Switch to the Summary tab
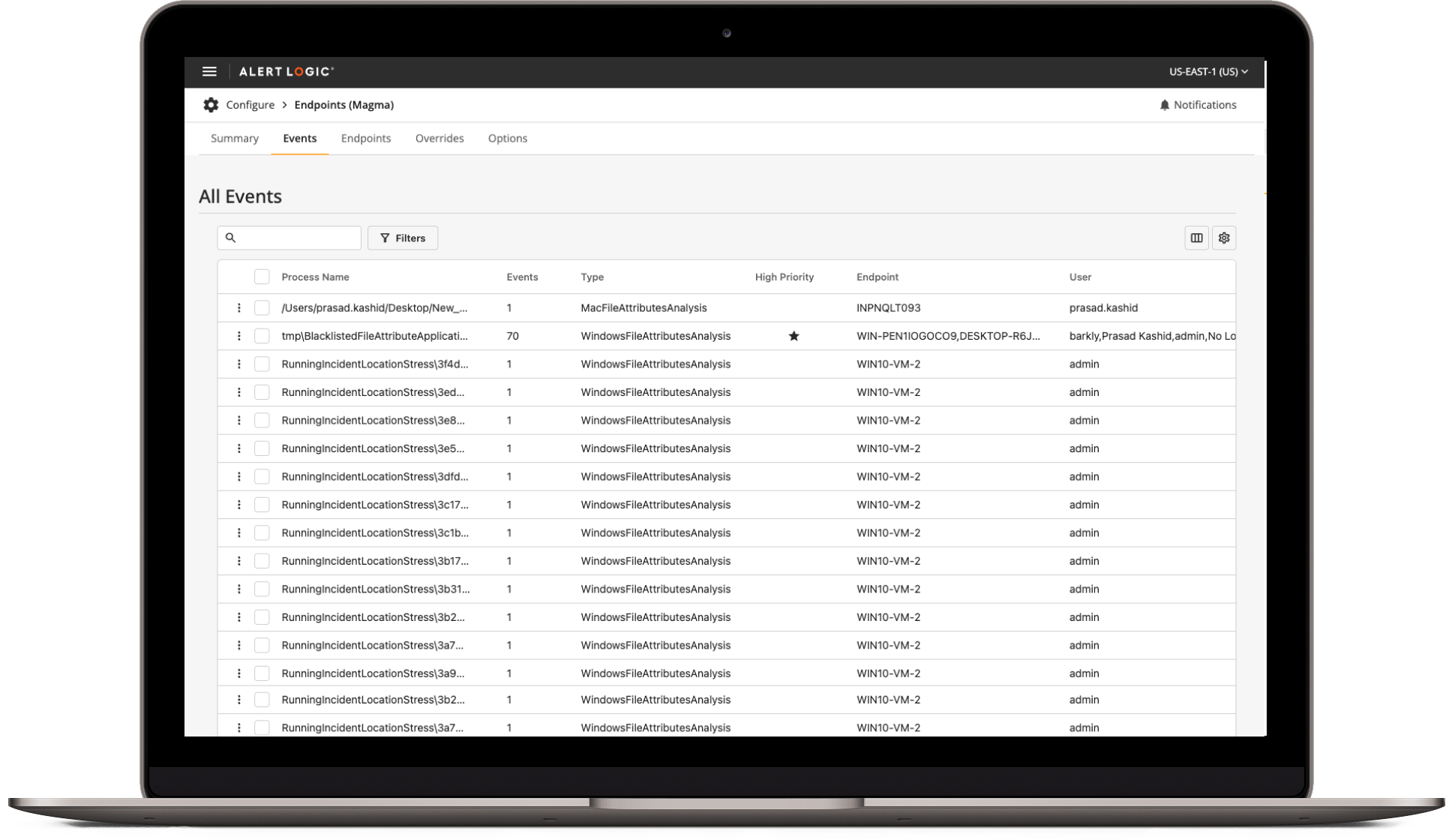Screen dimensions: 1455x840 point(234,138)
